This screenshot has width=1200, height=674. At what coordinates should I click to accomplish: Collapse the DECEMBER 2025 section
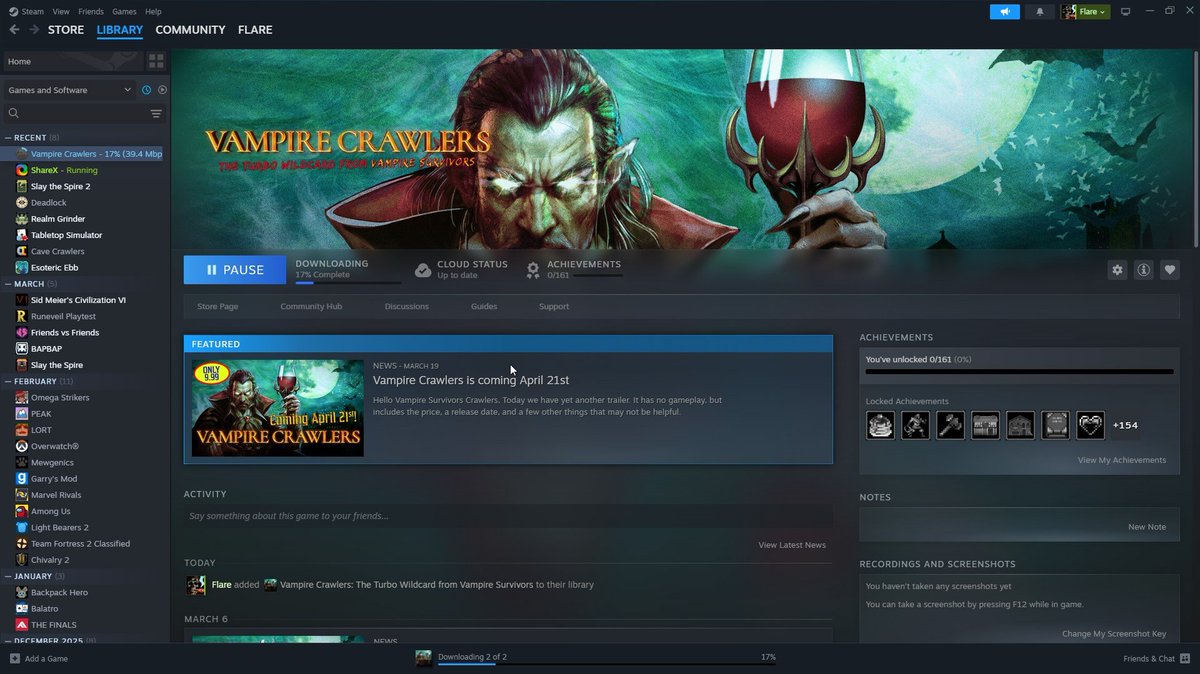click(x=8, y=640)
